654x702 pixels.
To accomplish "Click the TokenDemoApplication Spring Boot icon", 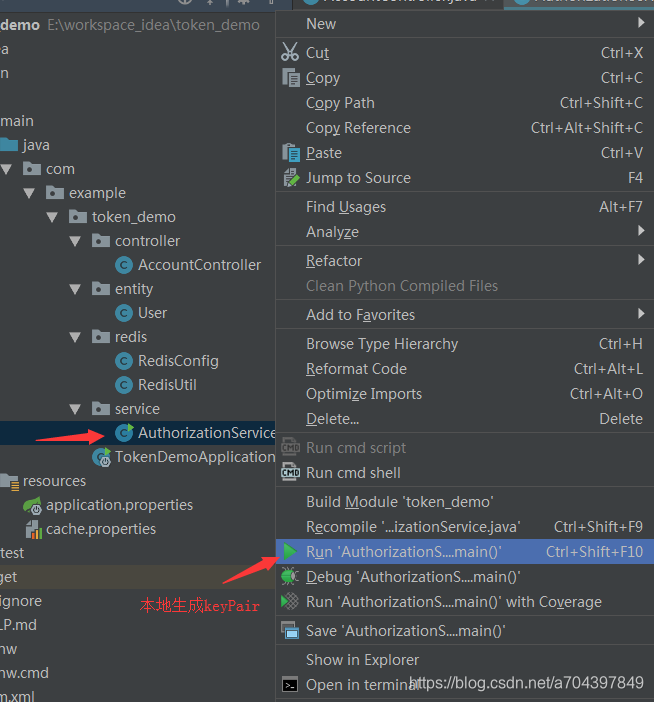I will (x=102, y=457).
